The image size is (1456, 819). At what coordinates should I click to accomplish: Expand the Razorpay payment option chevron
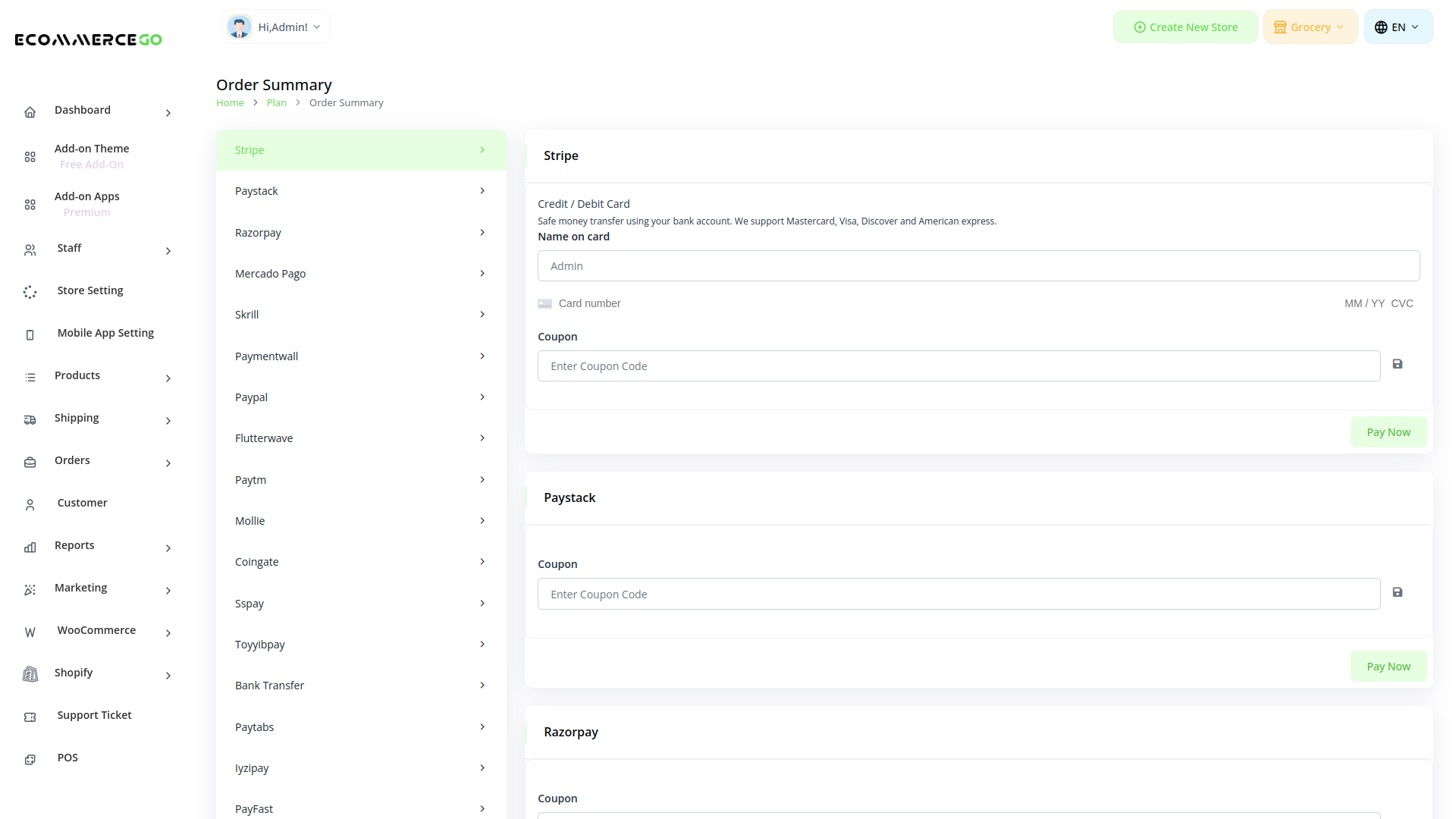point(482,233)
